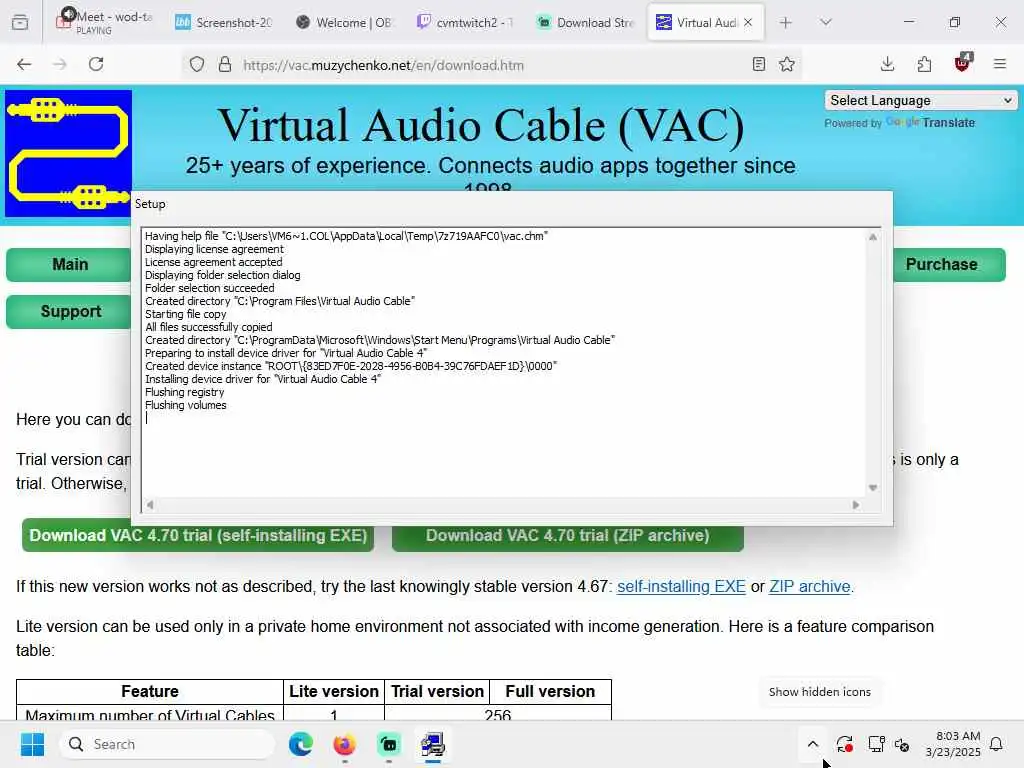1024x768 pixels.
Task: Open the Firefox hamburger application menu
Action: coord(999,64)
